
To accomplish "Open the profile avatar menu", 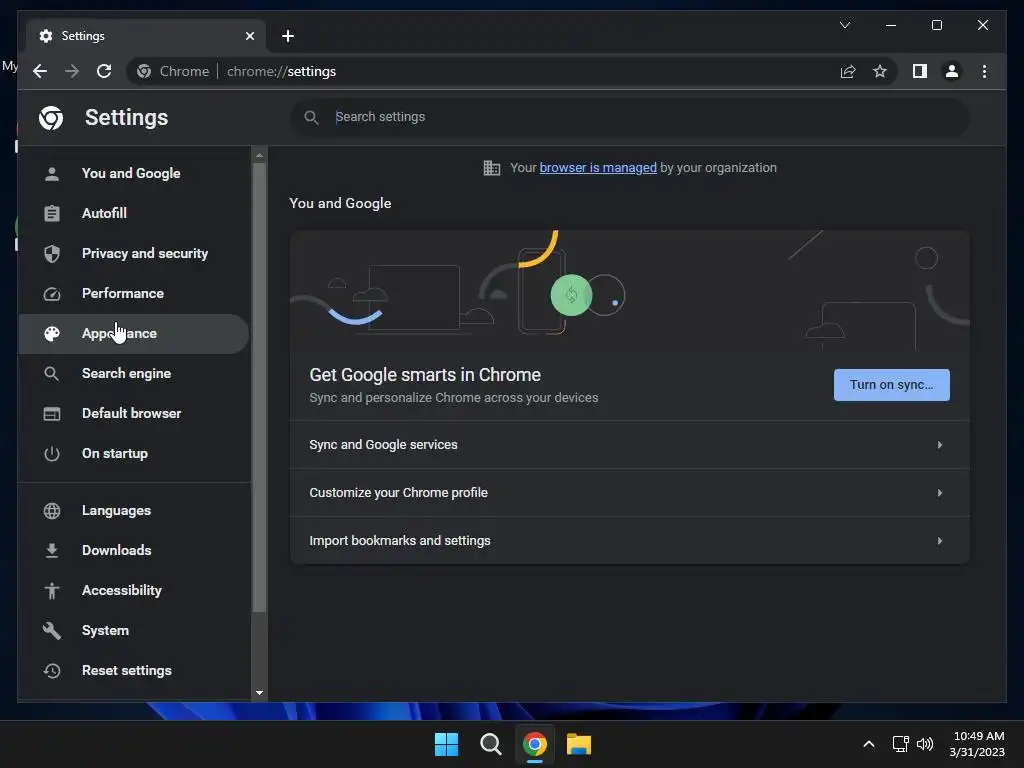I will [952, 71].
